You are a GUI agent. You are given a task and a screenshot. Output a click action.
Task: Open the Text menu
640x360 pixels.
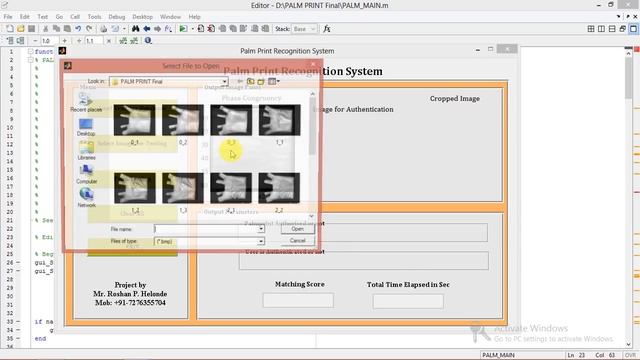click(x=42, y=17)
